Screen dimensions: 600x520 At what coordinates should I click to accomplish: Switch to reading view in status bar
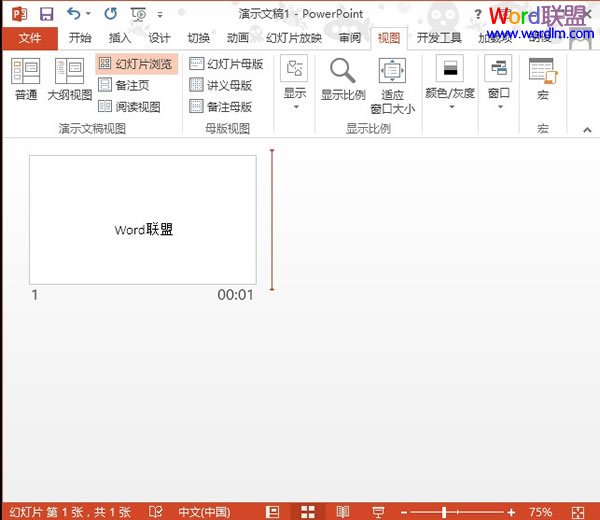[343, 512]
